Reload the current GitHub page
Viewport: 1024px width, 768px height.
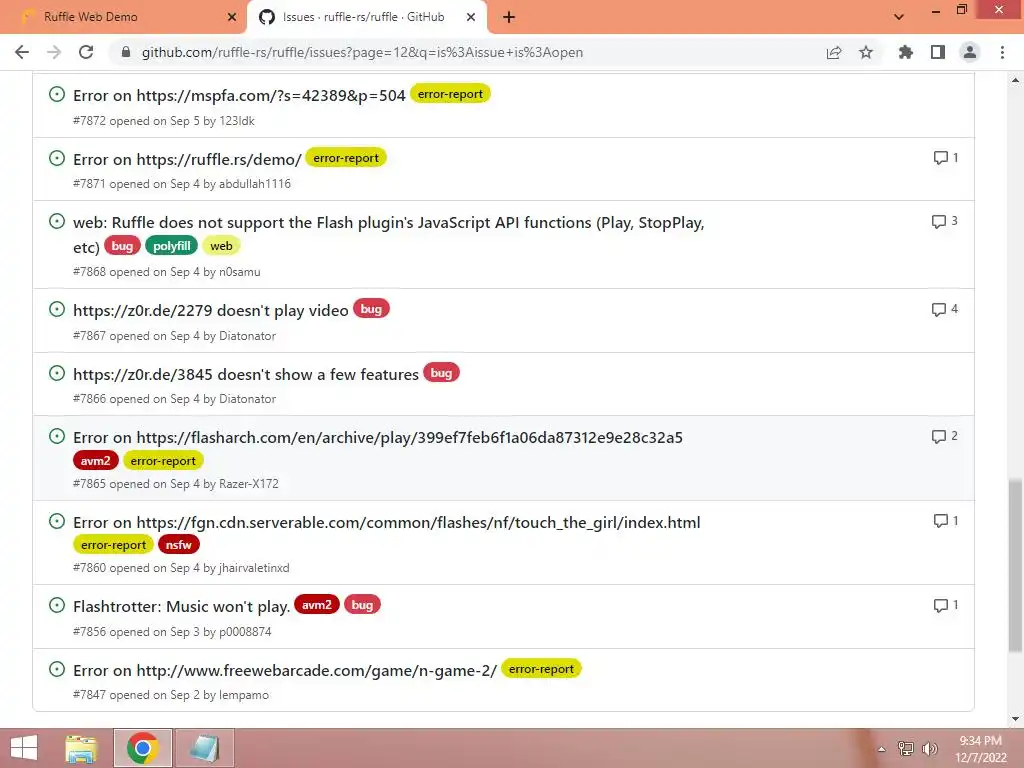(x=86, y=52)
